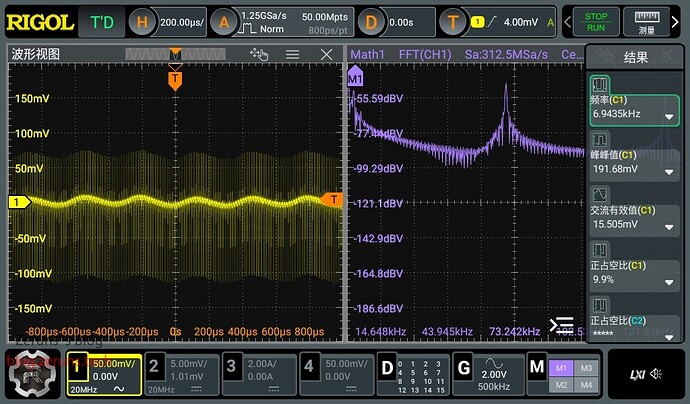Open the peak-to-peak 191.68mV measurement dropdown

point(670,172)
